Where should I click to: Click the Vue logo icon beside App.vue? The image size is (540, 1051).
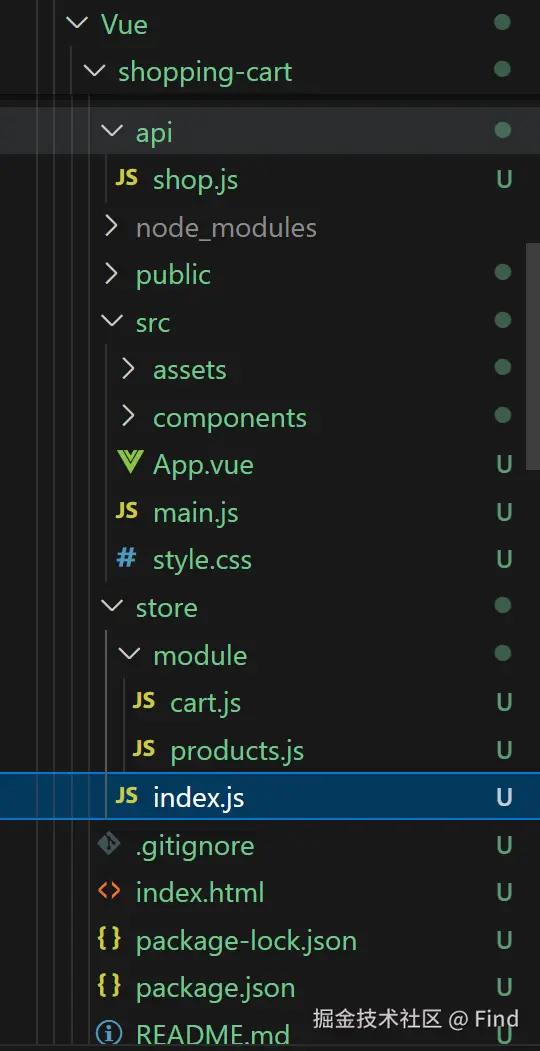[x=129, y=462]
